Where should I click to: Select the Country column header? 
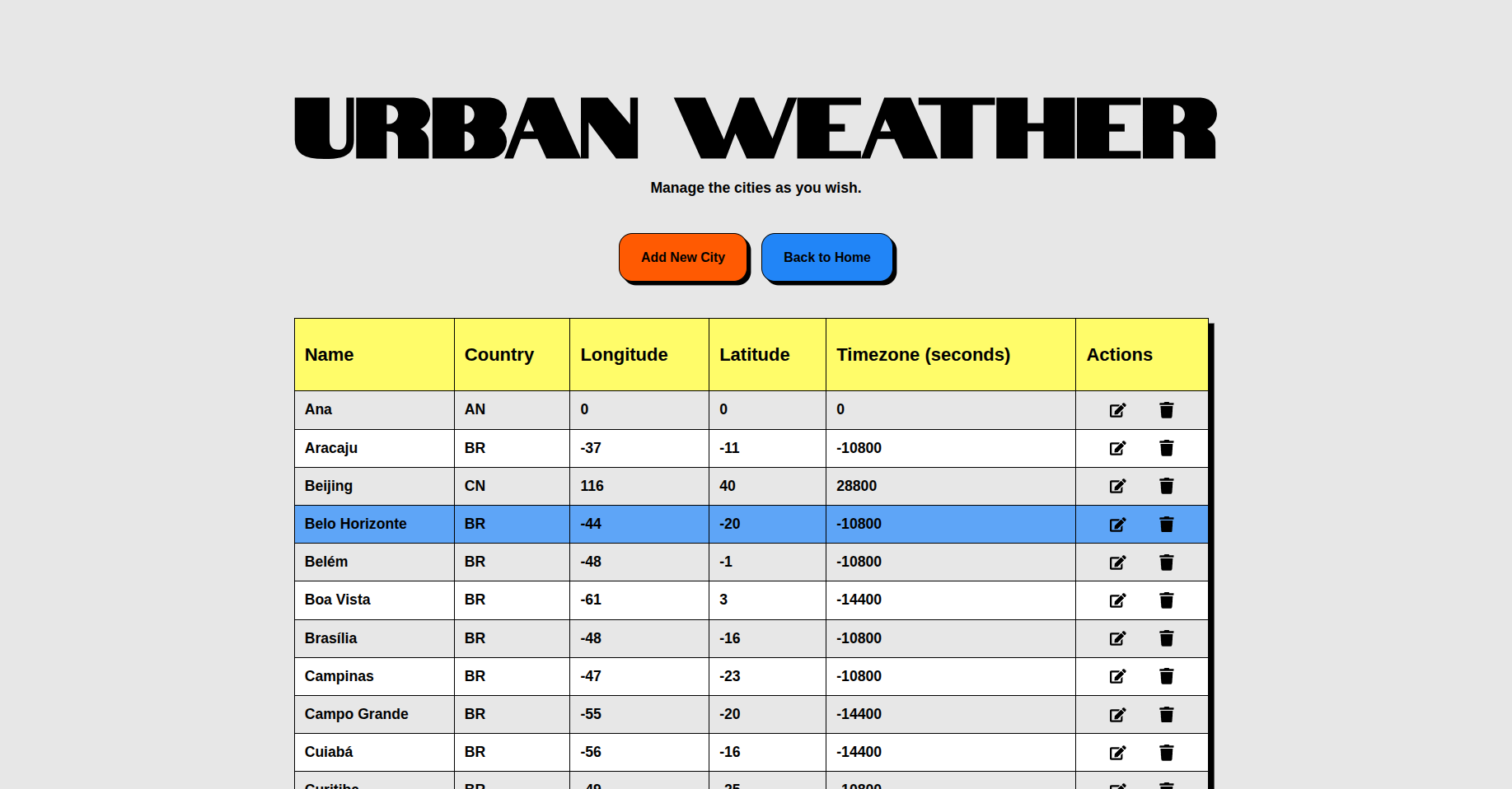coord(499,354)
